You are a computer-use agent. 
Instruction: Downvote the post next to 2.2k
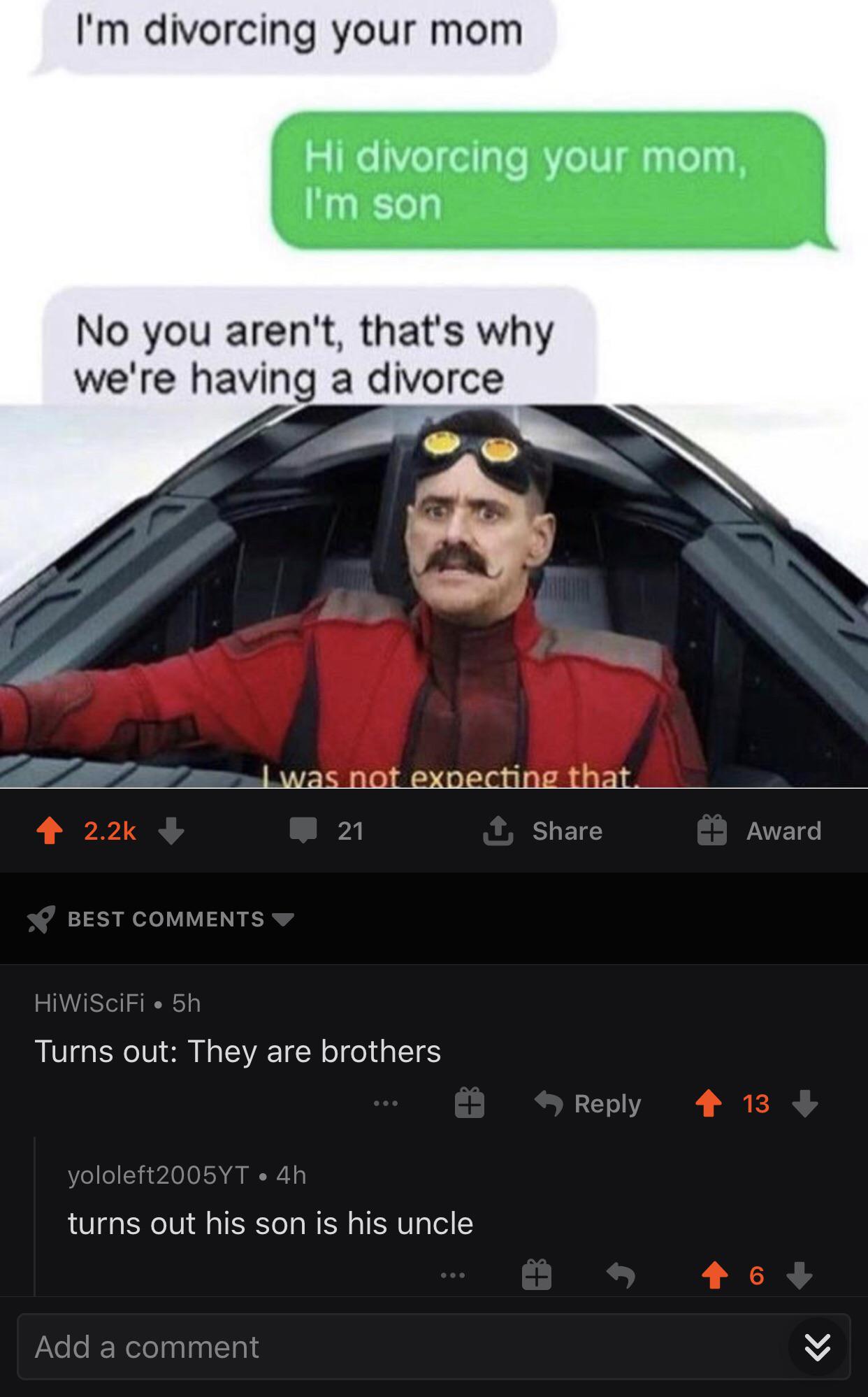pyautogui.click(x=171, y=831)
